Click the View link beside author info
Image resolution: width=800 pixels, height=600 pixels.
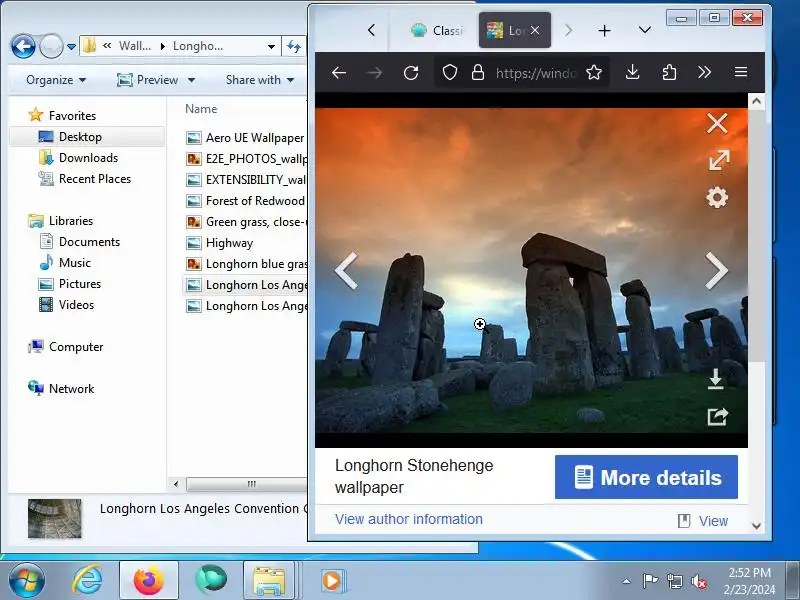713,521
